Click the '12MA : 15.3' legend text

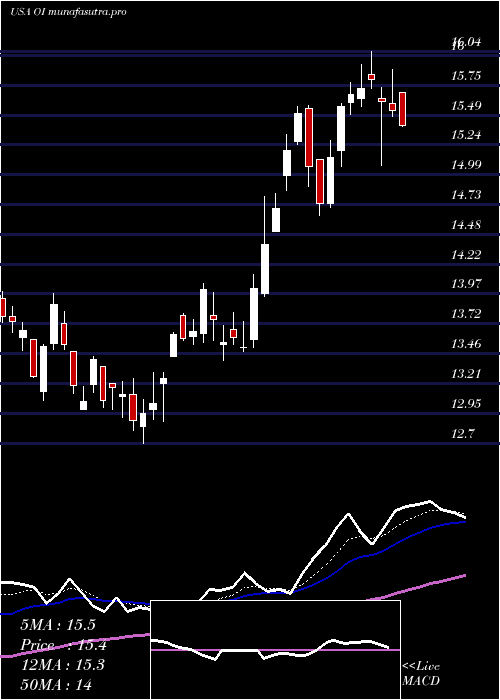click(62, 665)
